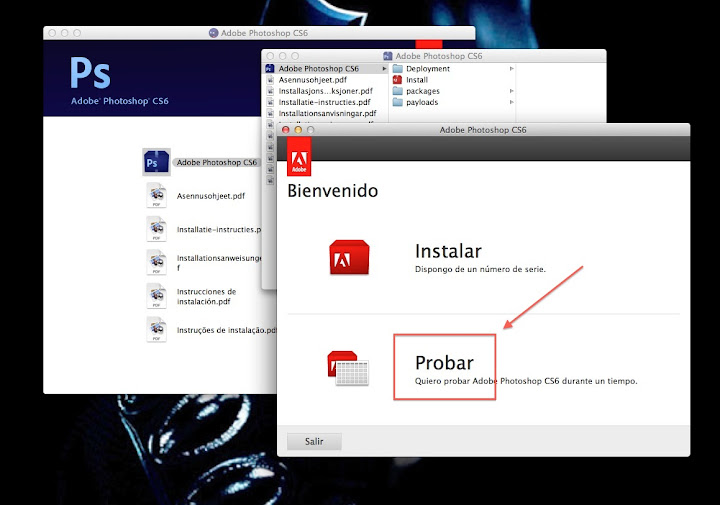720x505 pixels.
Task: Choose the Probar trial option heading
Action: coord(444,363)
